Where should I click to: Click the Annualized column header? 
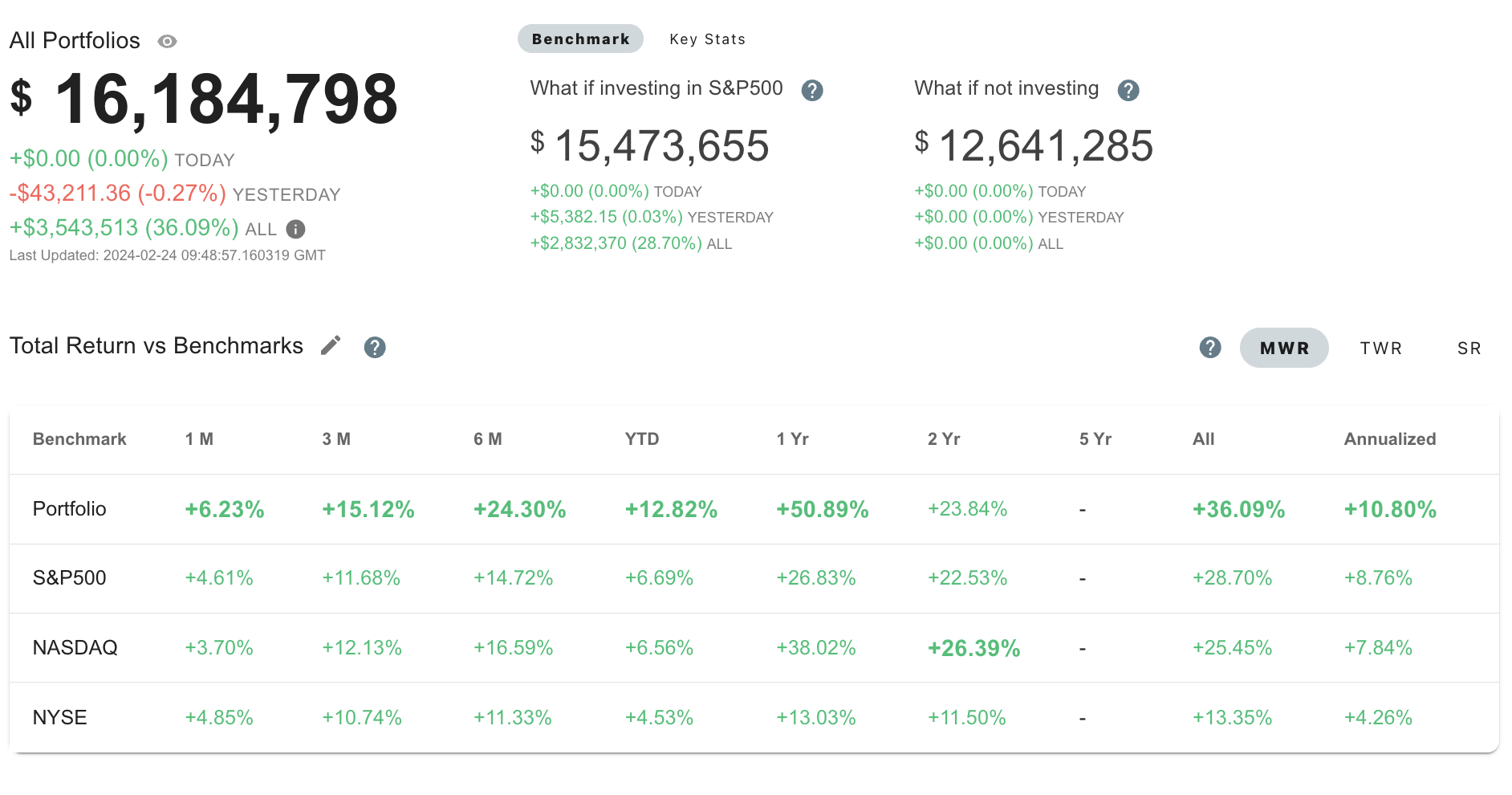1389,438
